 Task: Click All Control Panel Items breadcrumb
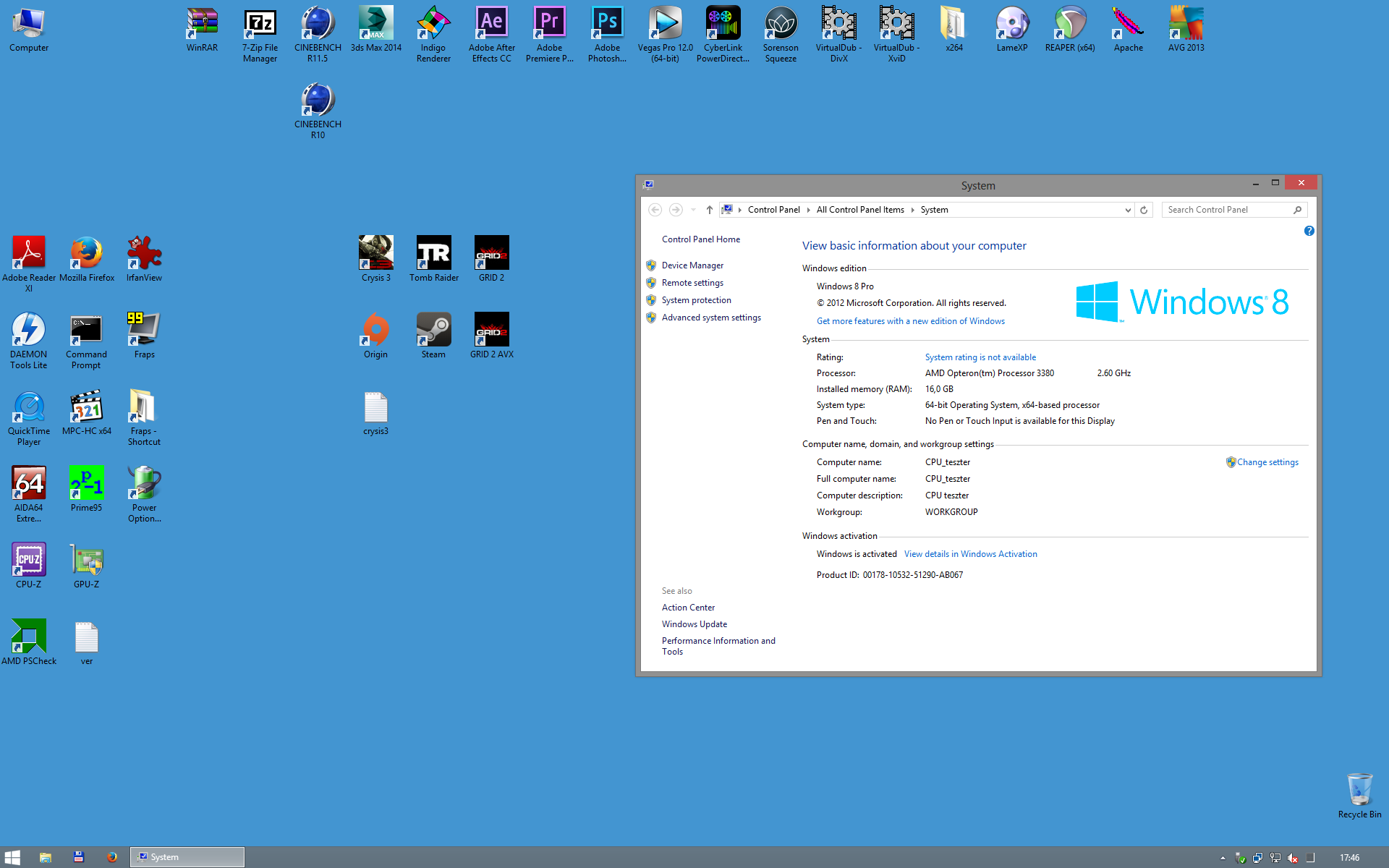pos(860,210)
